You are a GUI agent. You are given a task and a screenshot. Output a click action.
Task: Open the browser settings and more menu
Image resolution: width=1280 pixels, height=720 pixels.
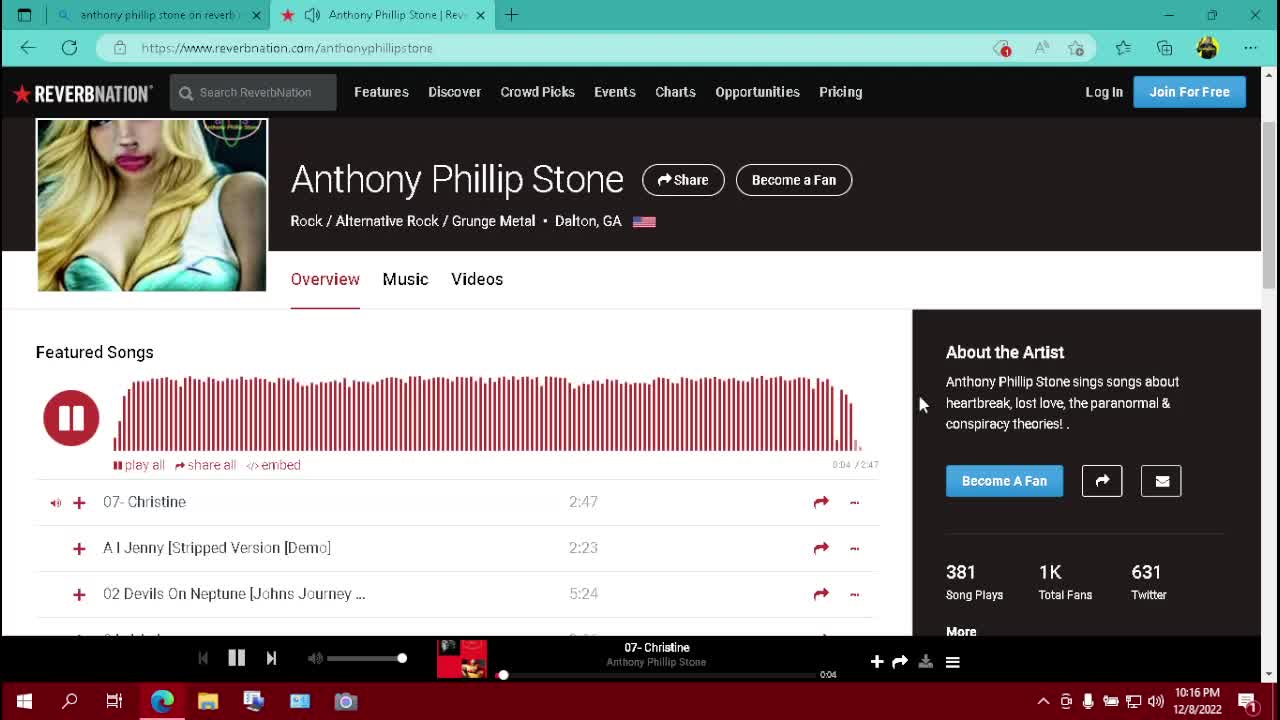click(x=1250, y=47)
